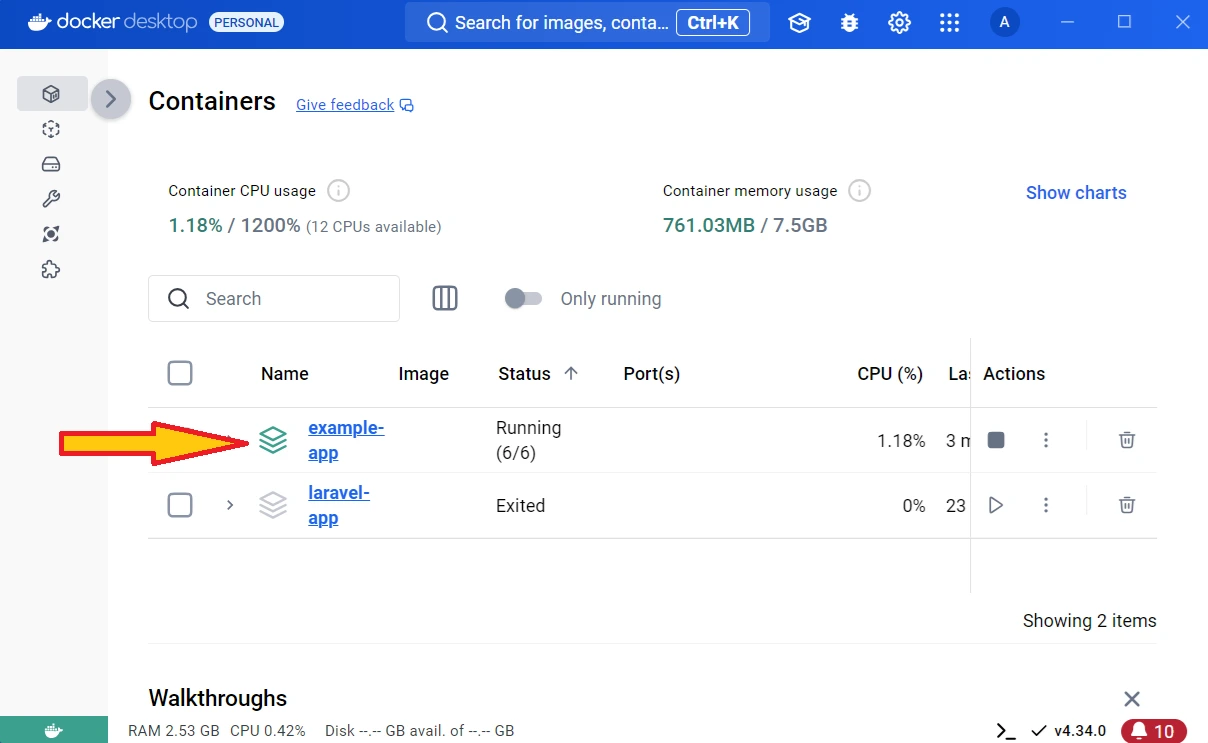Click the "Running (6/6)" status text
Screen dimensions: 1208x743
pyautogui.click(x=529, y=440)
